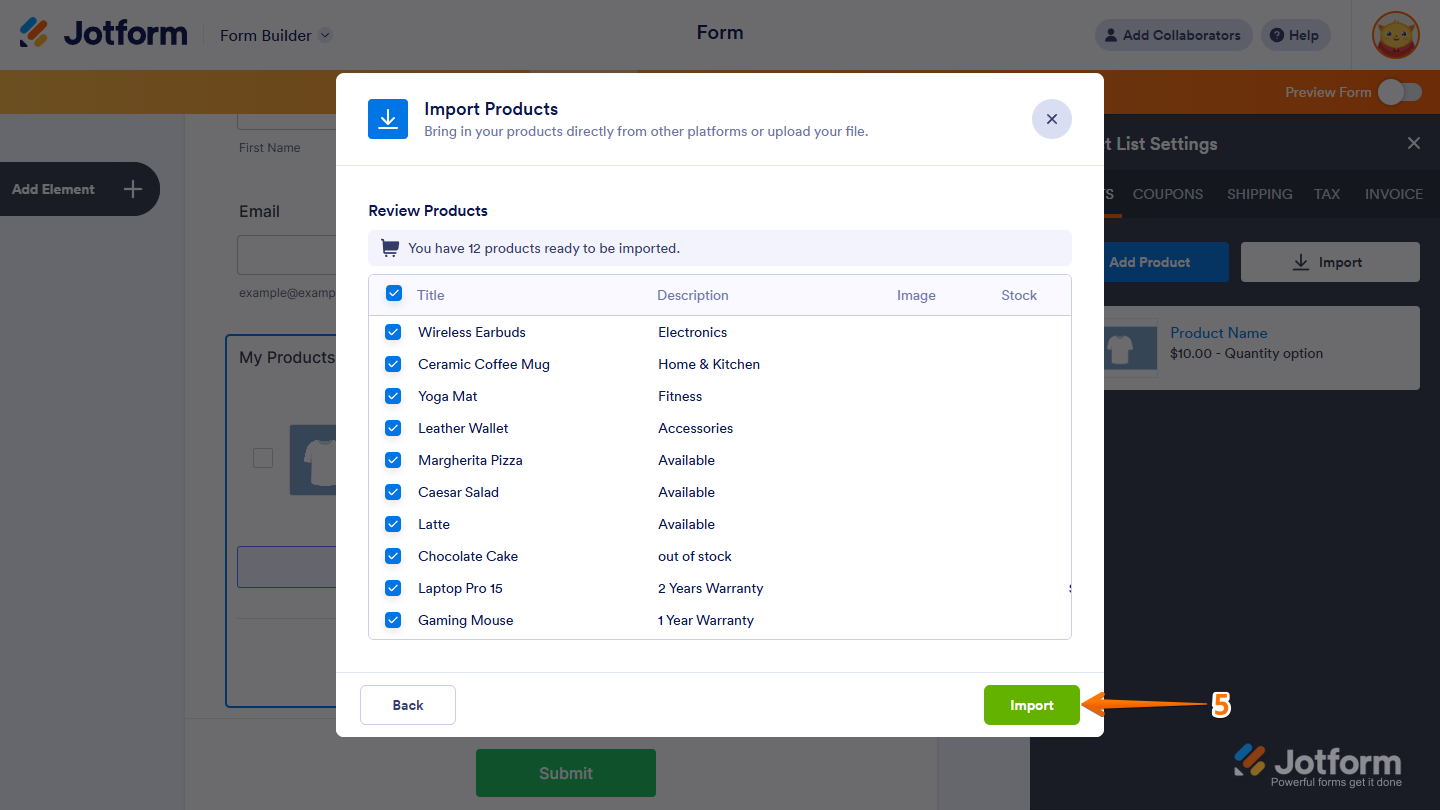Click the Import arrow icon in the settings panel
Viewport: 1440px width, 810px height.
pos(1300,262)
